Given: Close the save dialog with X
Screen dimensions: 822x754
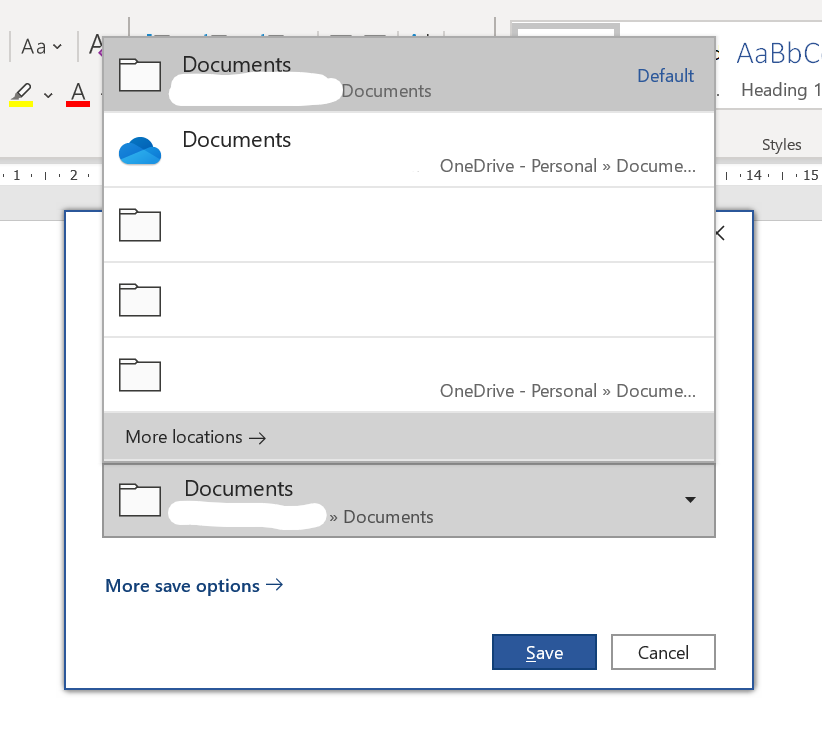Looking at the screenshot, I should tap(720, 233).
